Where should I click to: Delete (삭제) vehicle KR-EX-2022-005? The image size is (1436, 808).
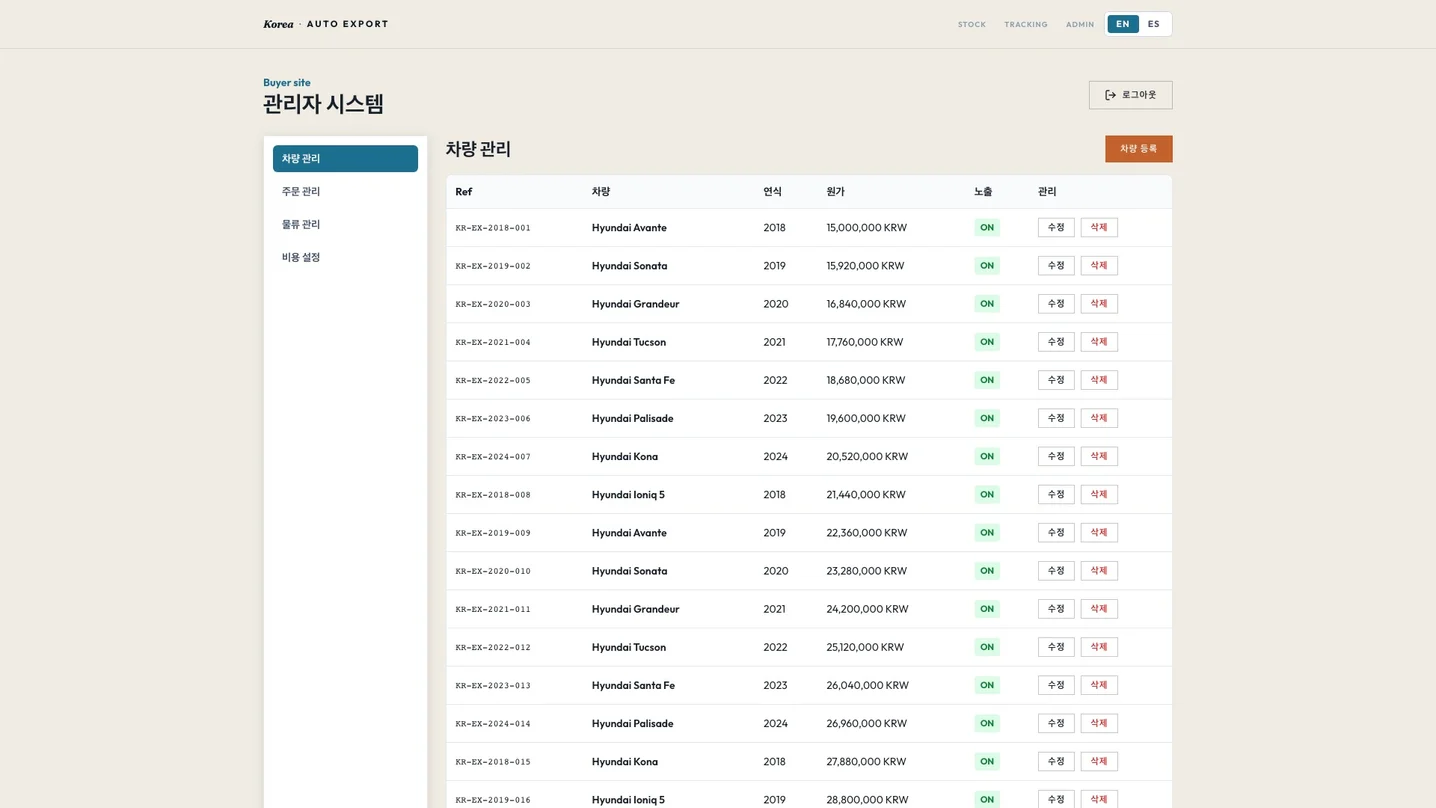(x=1099, y=380)
